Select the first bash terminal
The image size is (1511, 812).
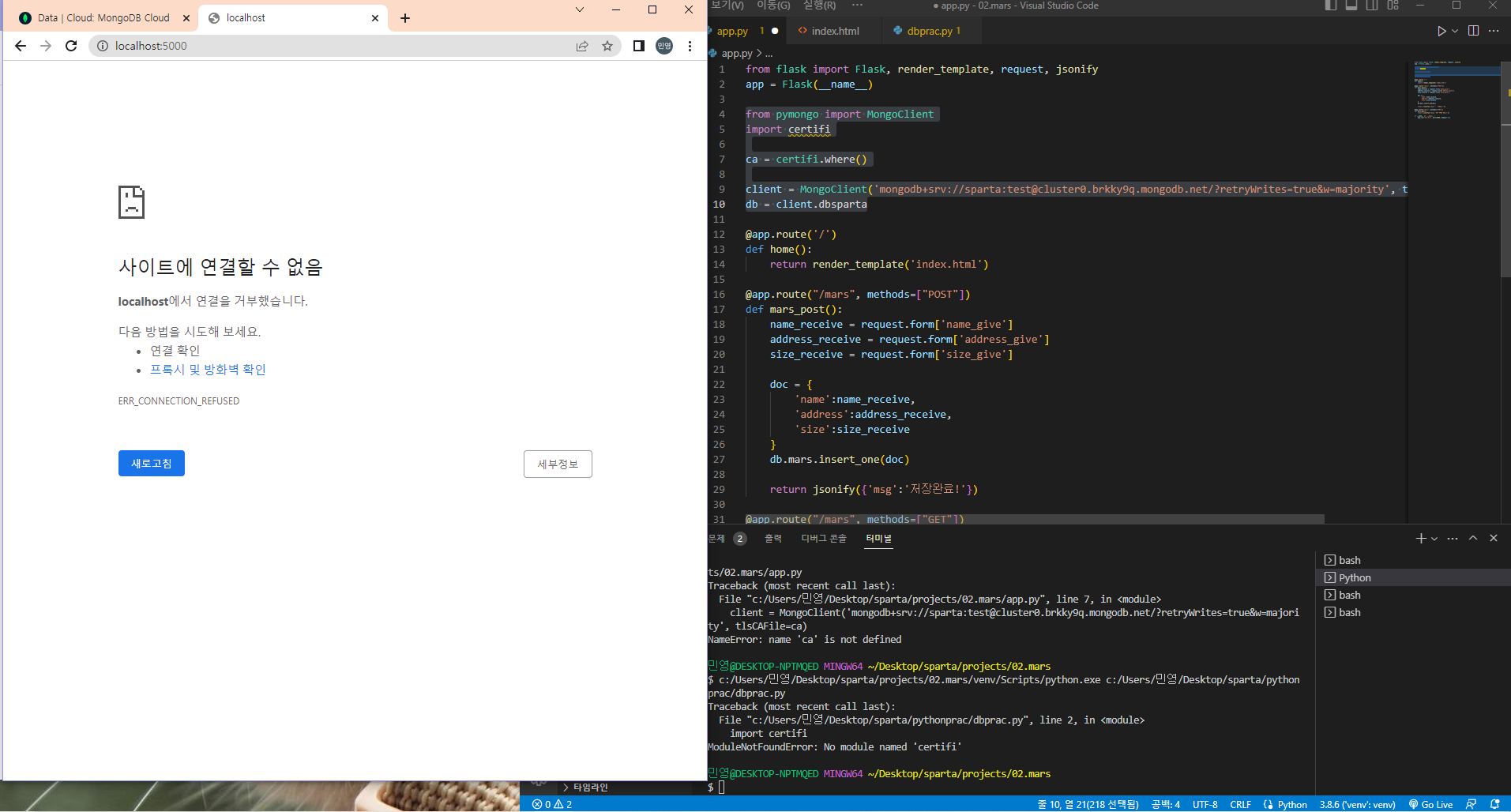(1414, 561)
